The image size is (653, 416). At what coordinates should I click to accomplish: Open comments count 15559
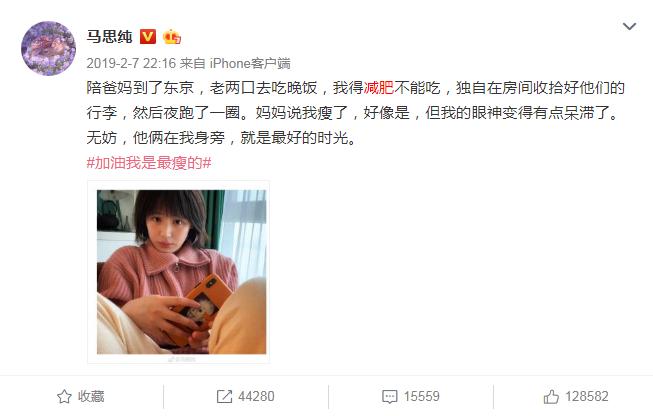pos(421,396)
